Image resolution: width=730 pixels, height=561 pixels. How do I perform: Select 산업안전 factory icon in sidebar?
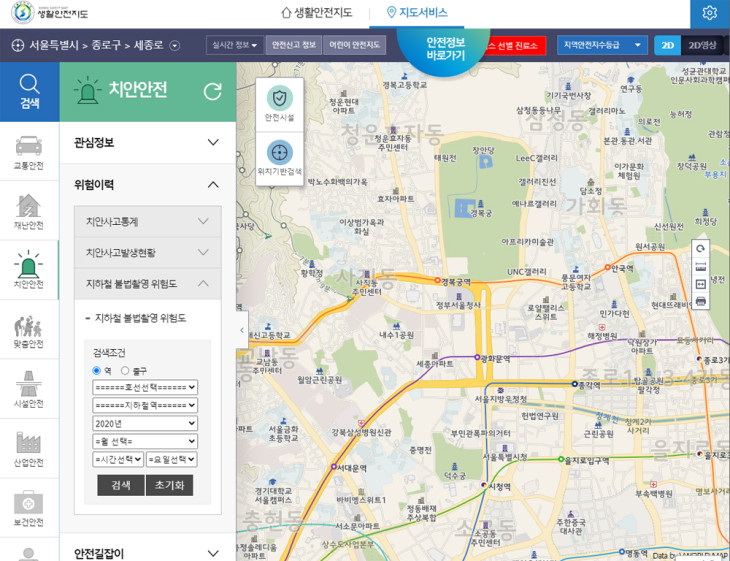click(x=29, y=448)
